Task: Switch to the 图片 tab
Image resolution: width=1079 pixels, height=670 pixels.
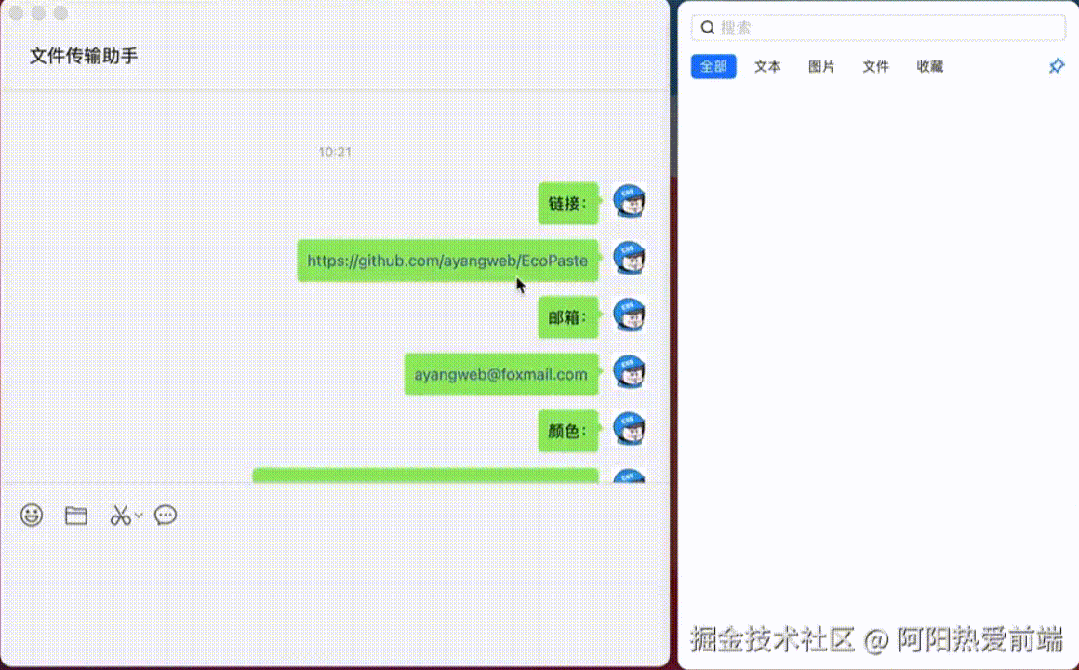Action: [821, 67]
